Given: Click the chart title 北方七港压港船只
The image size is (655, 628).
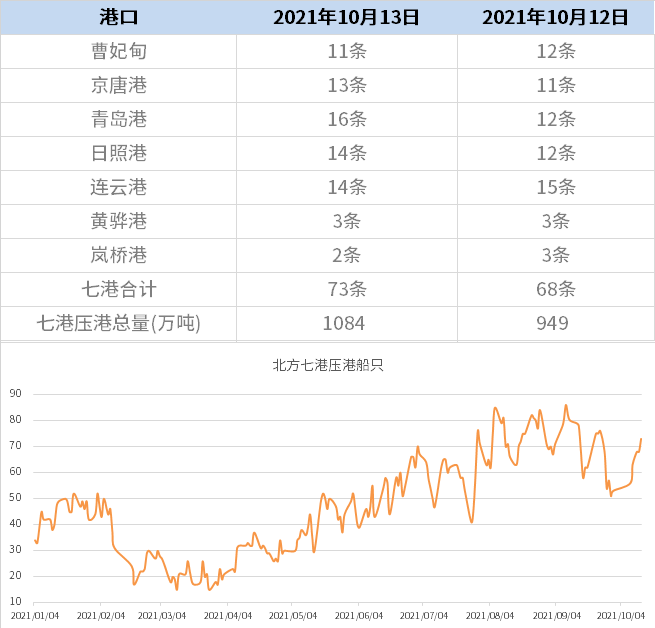Looking at the screenshot, I should pos(328,366).
